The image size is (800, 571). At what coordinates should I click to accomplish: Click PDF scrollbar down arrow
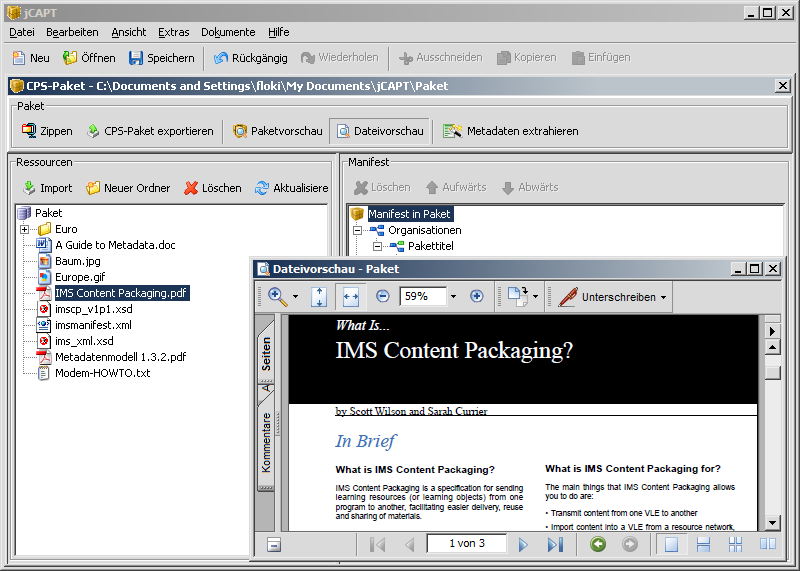pos(773,524)
